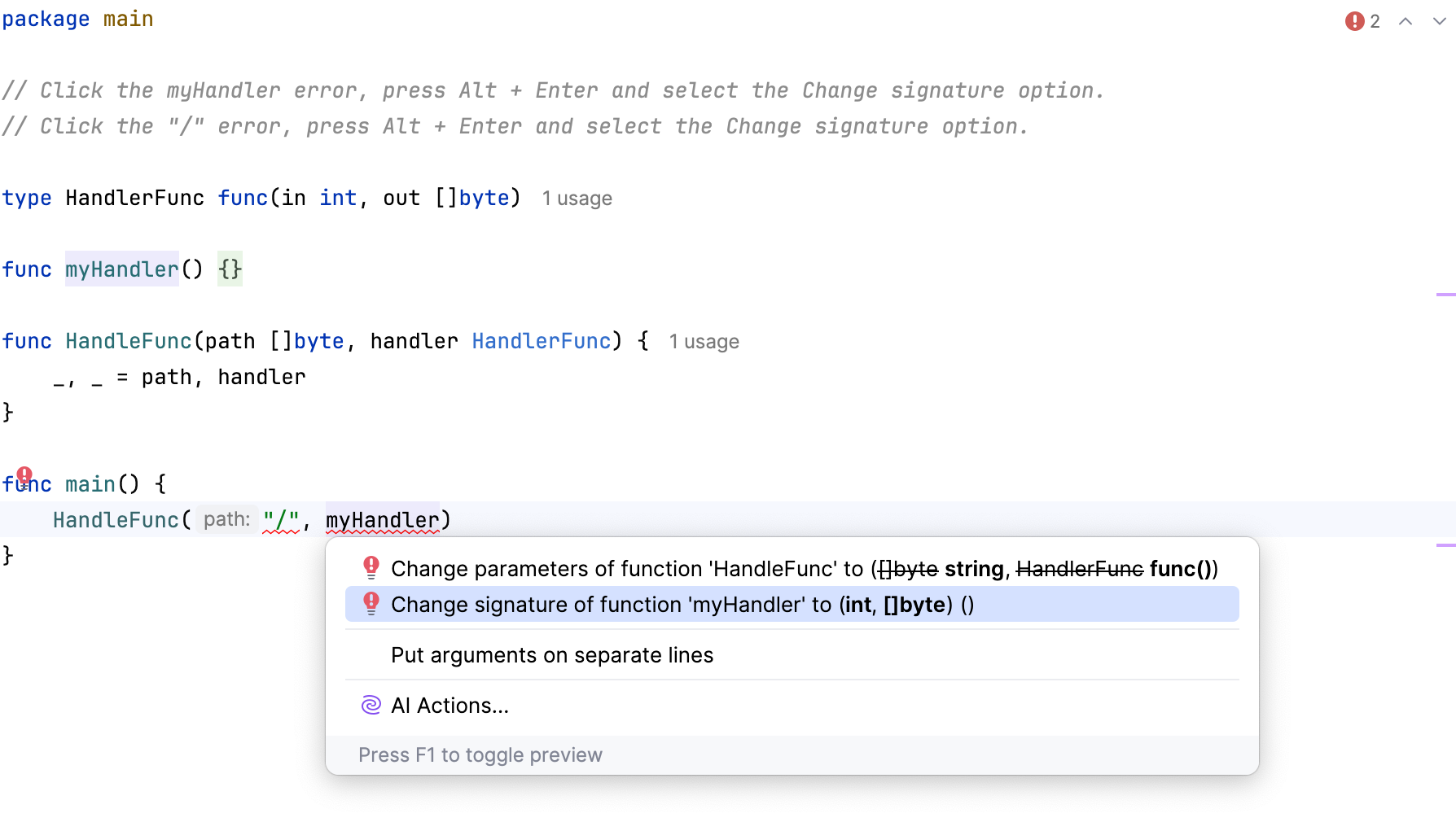Click the '1 usage' hint after HandleFunc function
The image size is (1456, 822).
704,342
